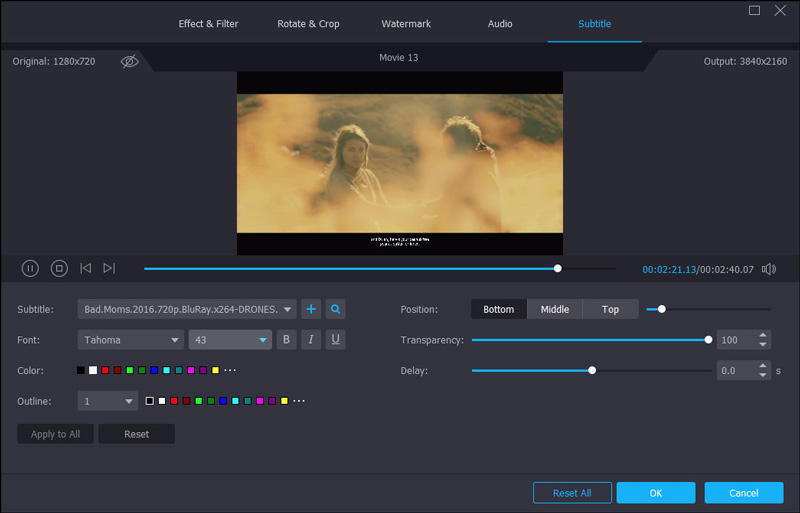Set subtitle position to Middle
Screen dimensions: 800x513
[555, 309]
